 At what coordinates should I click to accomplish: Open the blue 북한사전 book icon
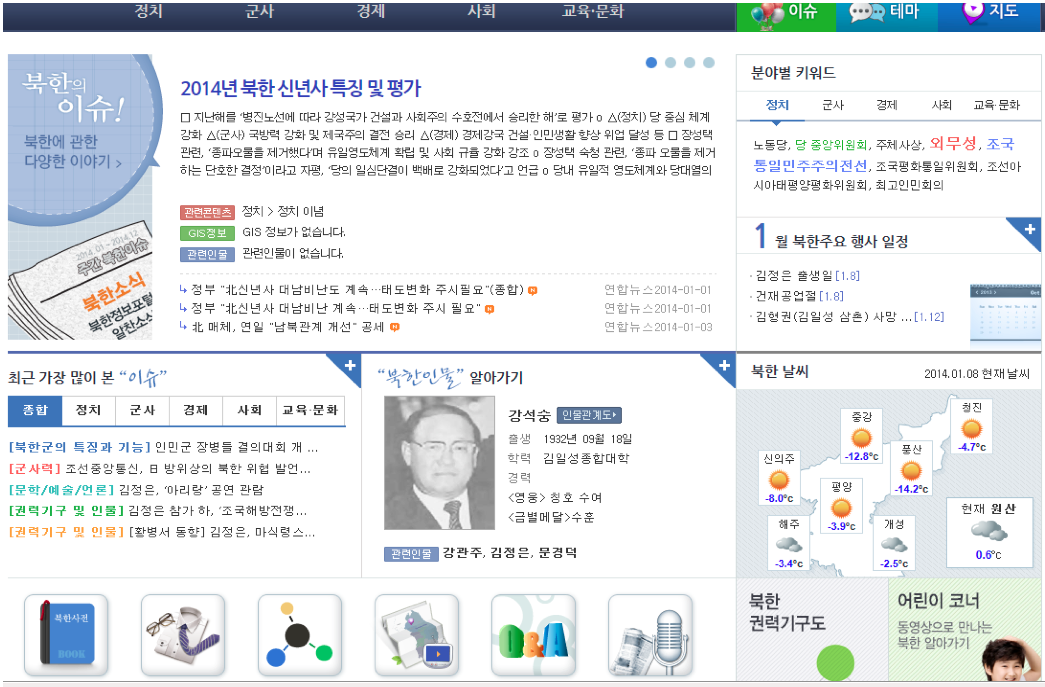pyautogui.click(x=66, y=635)
